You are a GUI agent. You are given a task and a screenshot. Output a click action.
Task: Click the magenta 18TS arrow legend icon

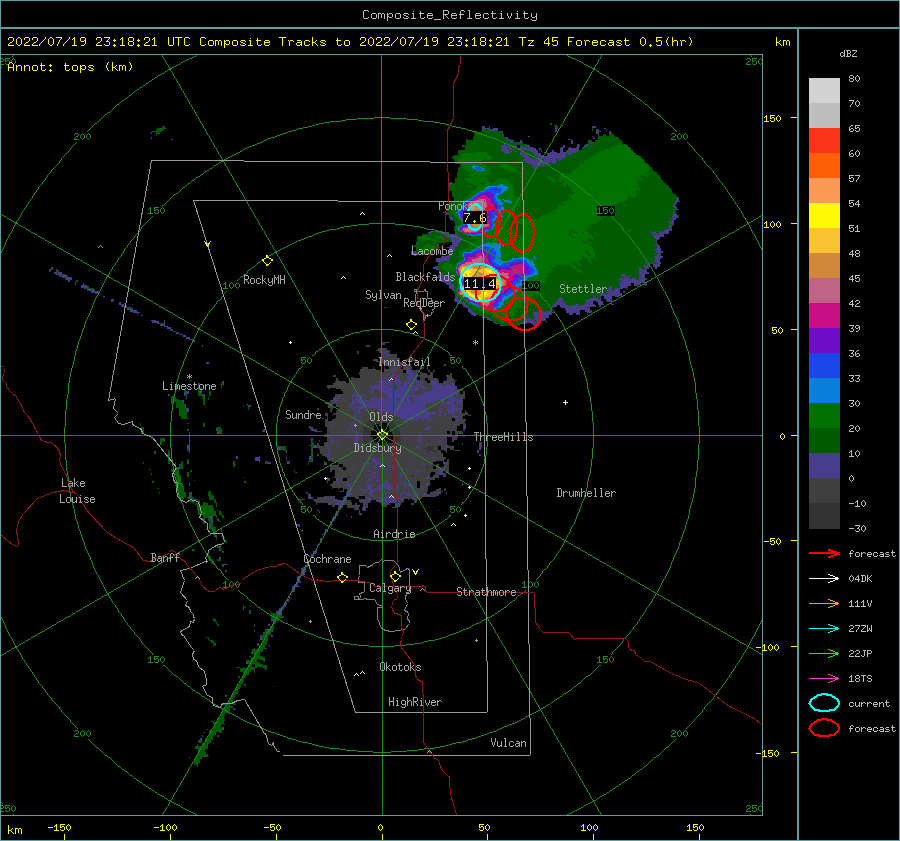coord(824,679)
